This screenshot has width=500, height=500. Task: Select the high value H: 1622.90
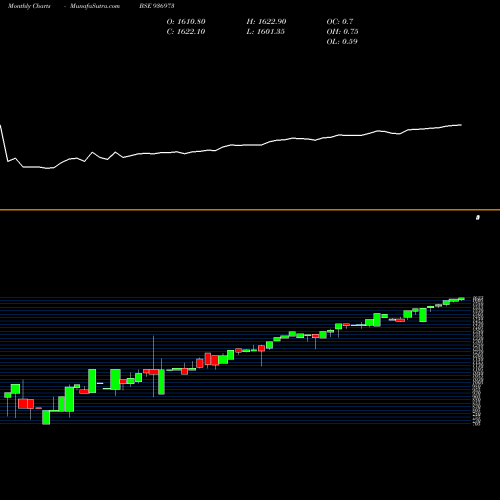[266, 22]
